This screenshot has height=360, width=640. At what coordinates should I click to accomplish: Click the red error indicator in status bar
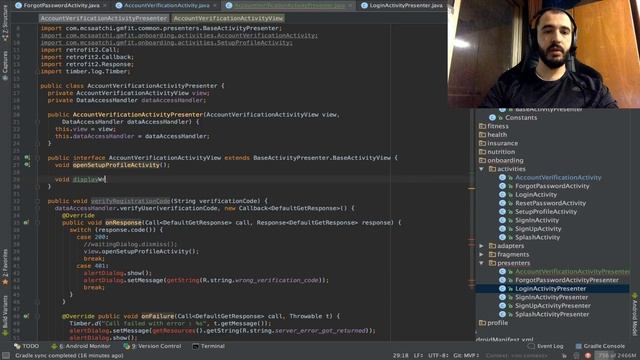click(588, 356)
